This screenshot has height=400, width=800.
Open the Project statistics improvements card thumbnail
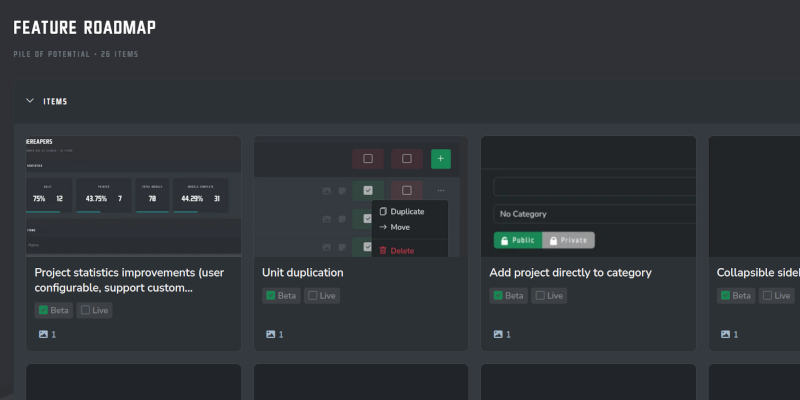point(133,196)
